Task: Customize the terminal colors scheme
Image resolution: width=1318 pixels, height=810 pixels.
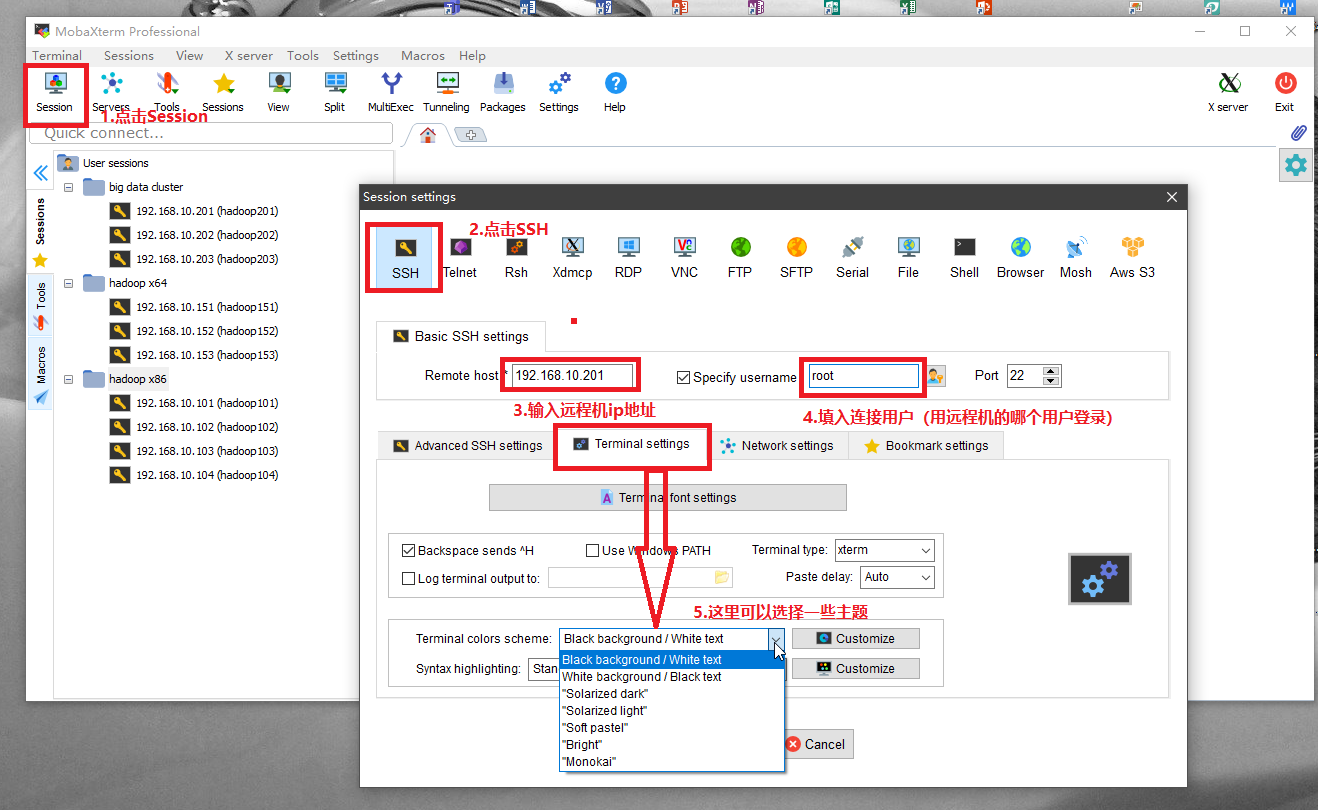Action: point(855,639)
